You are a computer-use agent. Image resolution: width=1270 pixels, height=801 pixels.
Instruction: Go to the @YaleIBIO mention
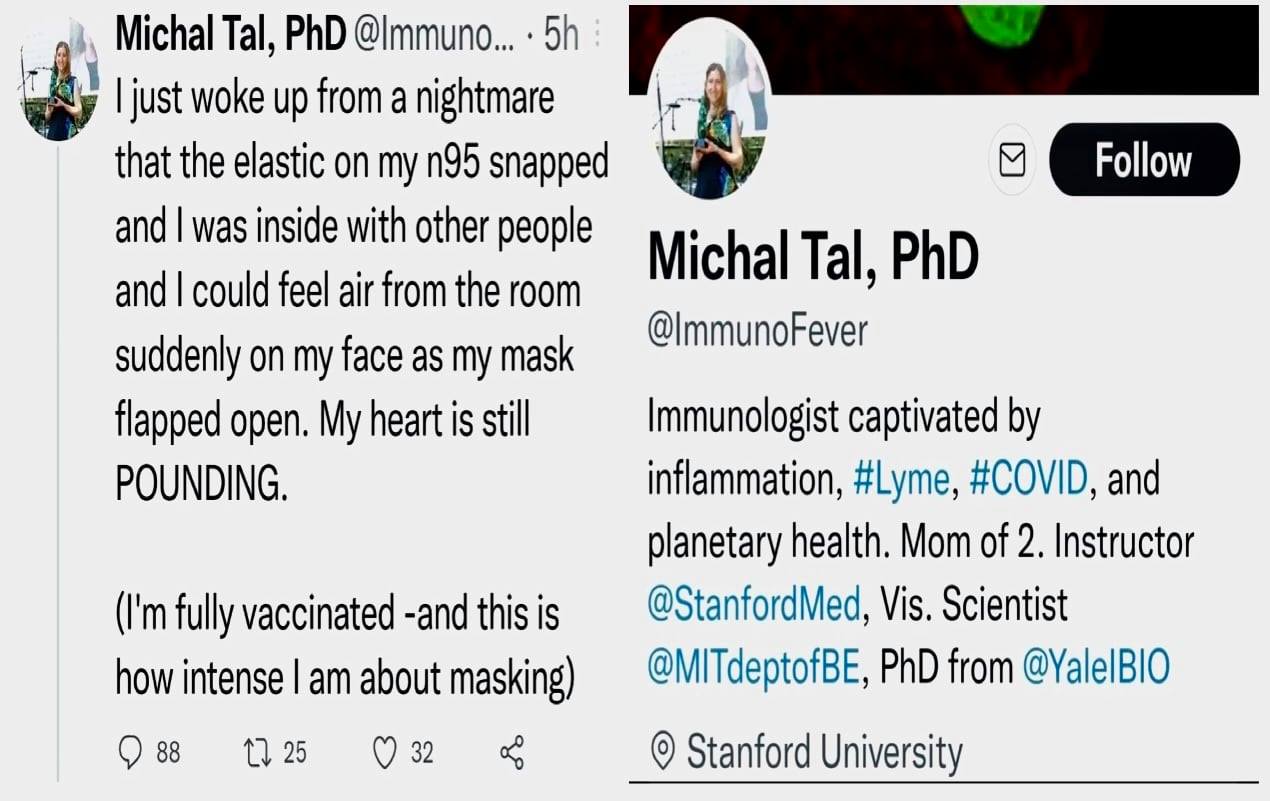pos(1096,668)
